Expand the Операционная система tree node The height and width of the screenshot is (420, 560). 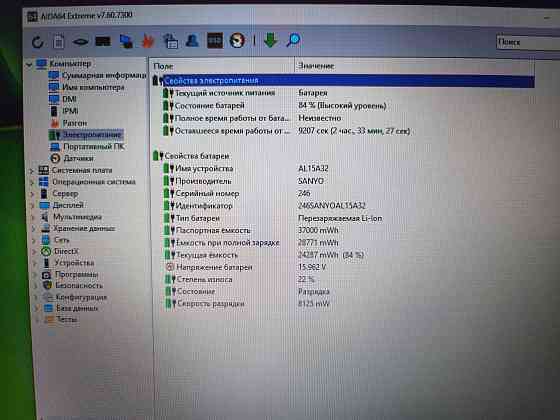tap(32, 182)
